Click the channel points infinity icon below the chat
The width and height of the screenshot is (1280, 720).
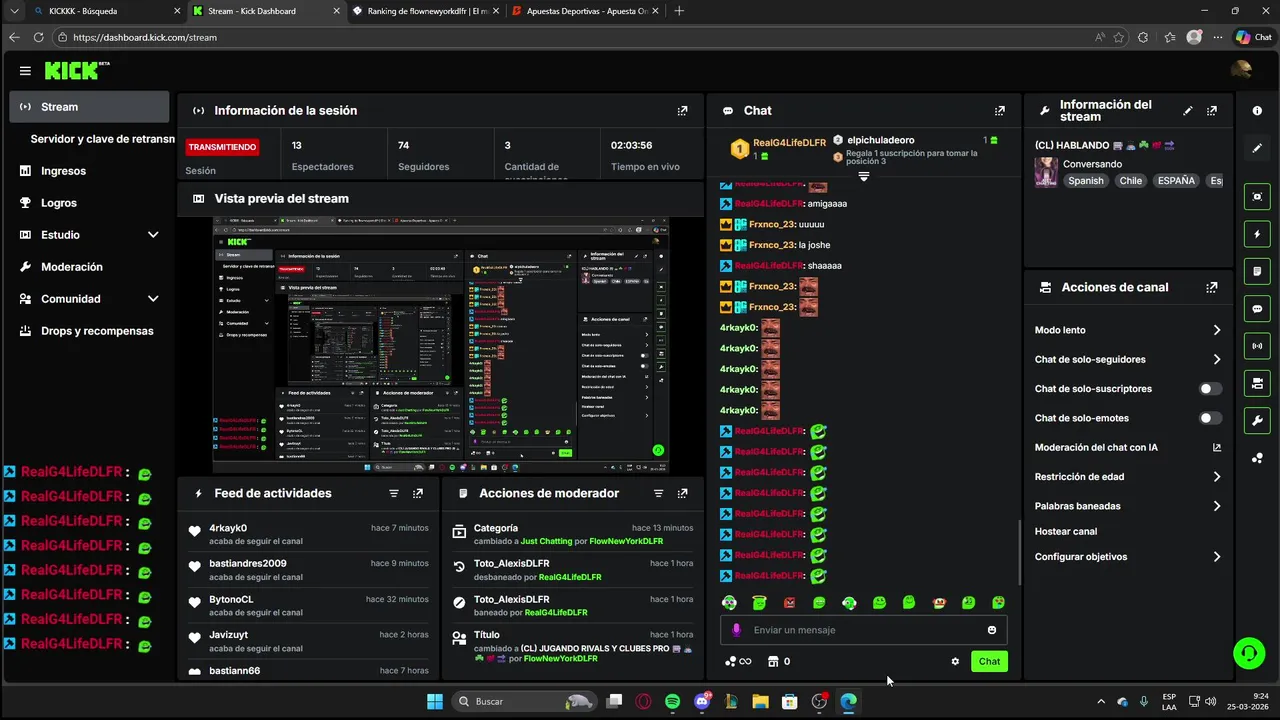coord(738,661)
